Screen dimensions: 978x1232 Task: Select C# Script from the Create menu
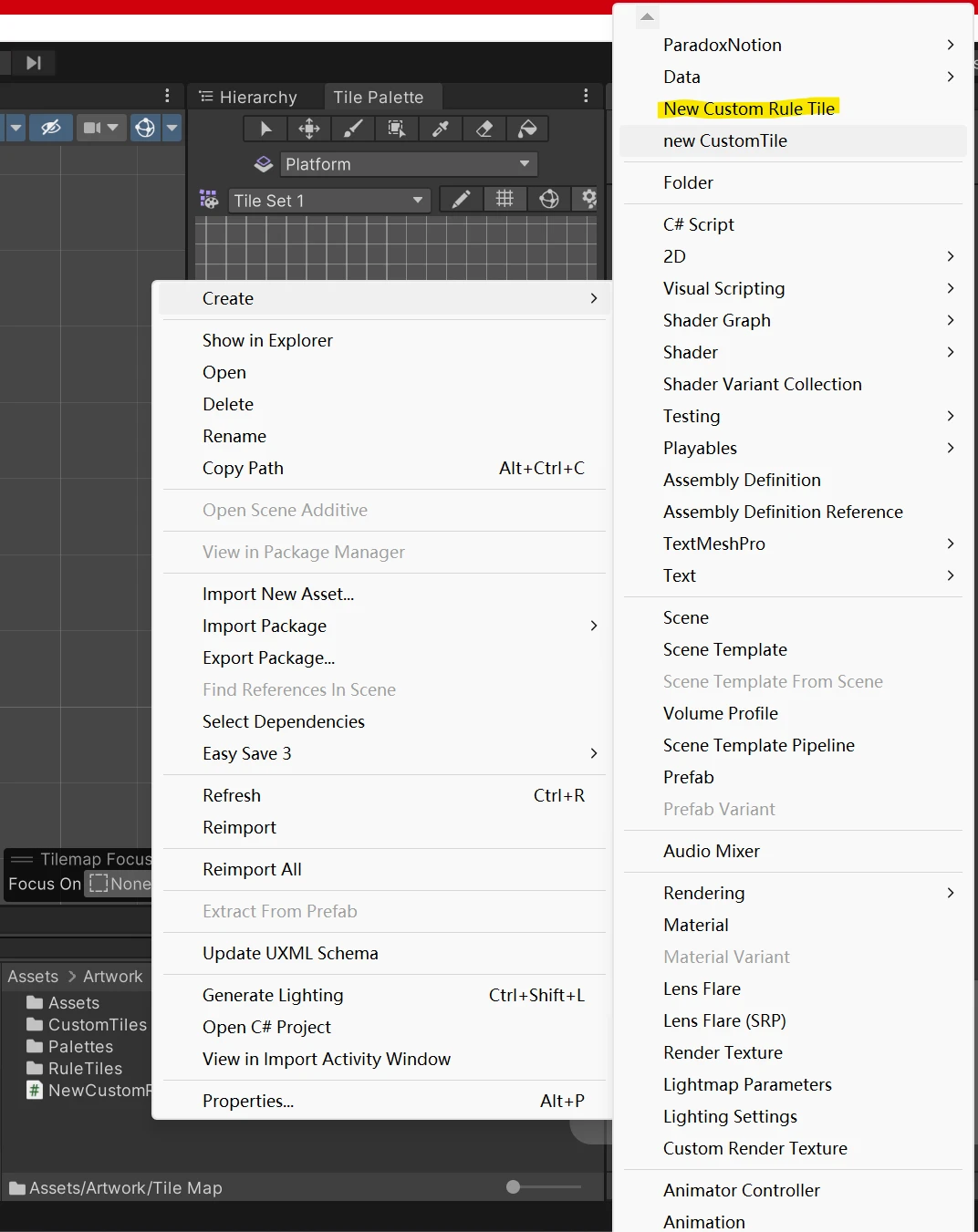tap(698, 224)
